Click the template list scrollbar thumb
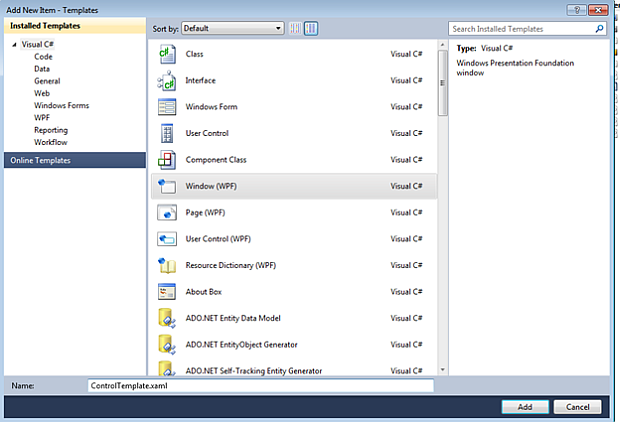The image size is (620, 422). [x=442, y=83]
